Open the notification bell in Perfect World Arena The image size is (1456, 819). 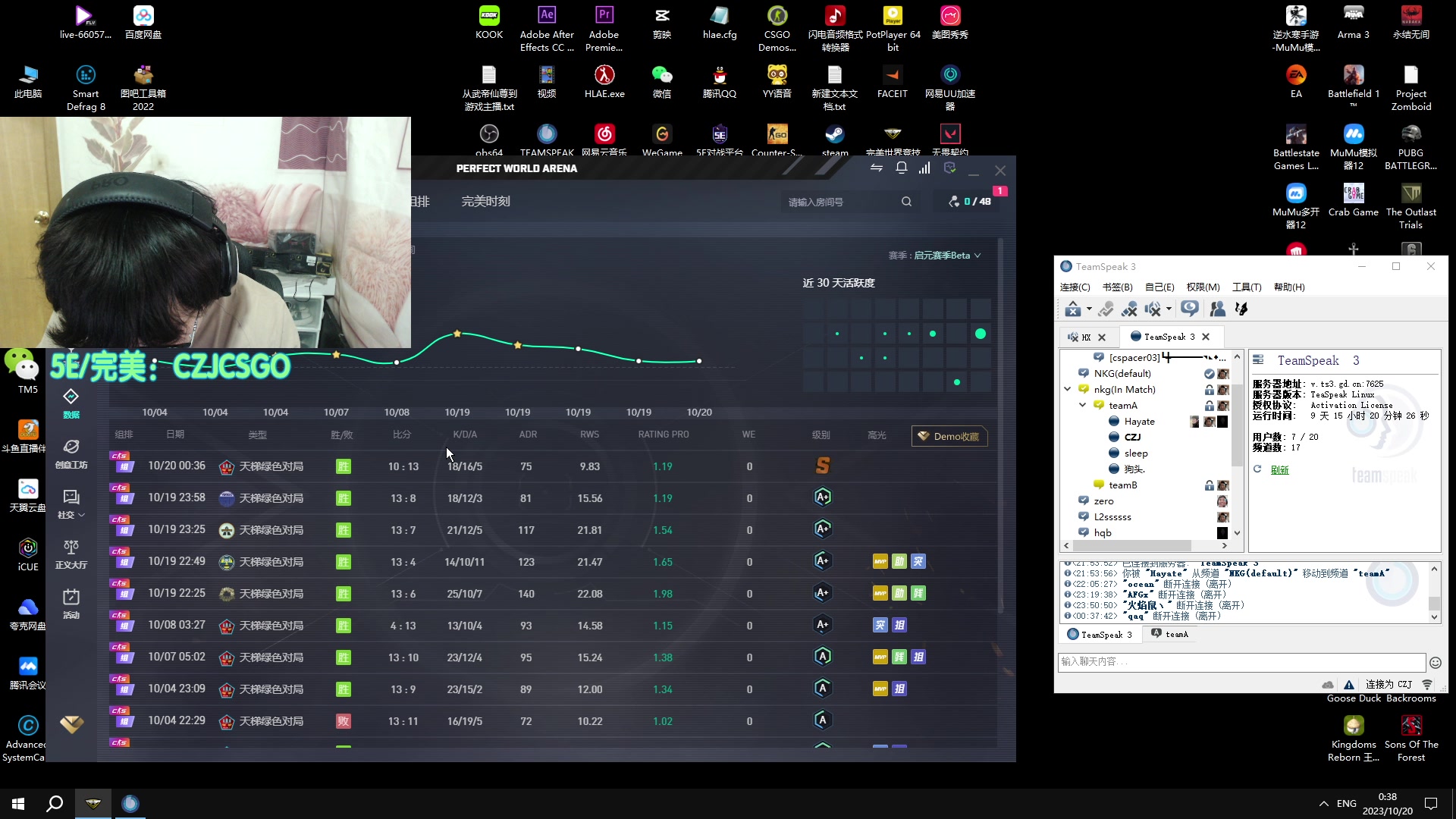click(x=901, y=168)
